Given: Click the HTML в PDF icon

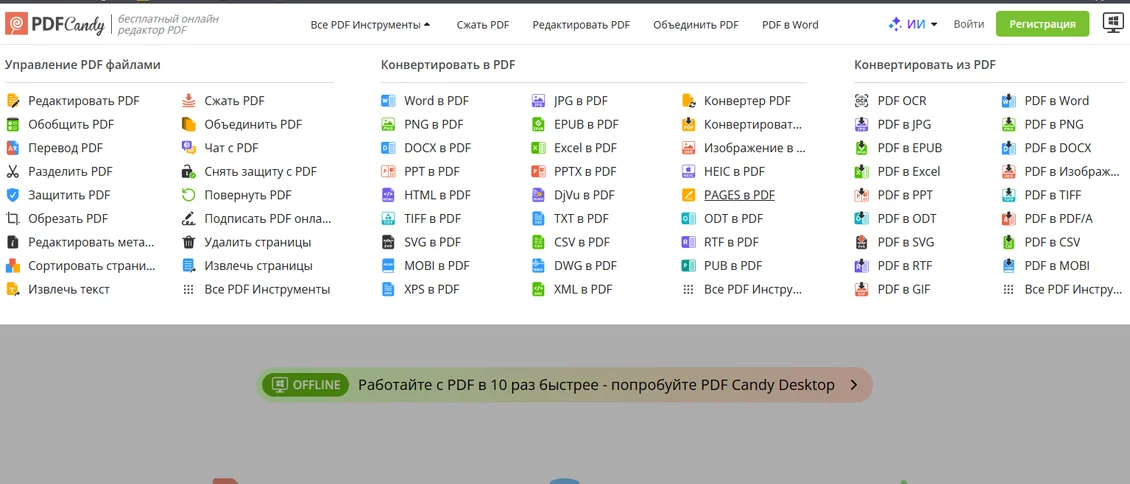Looking at the screenshot, I should coord(388,195).
